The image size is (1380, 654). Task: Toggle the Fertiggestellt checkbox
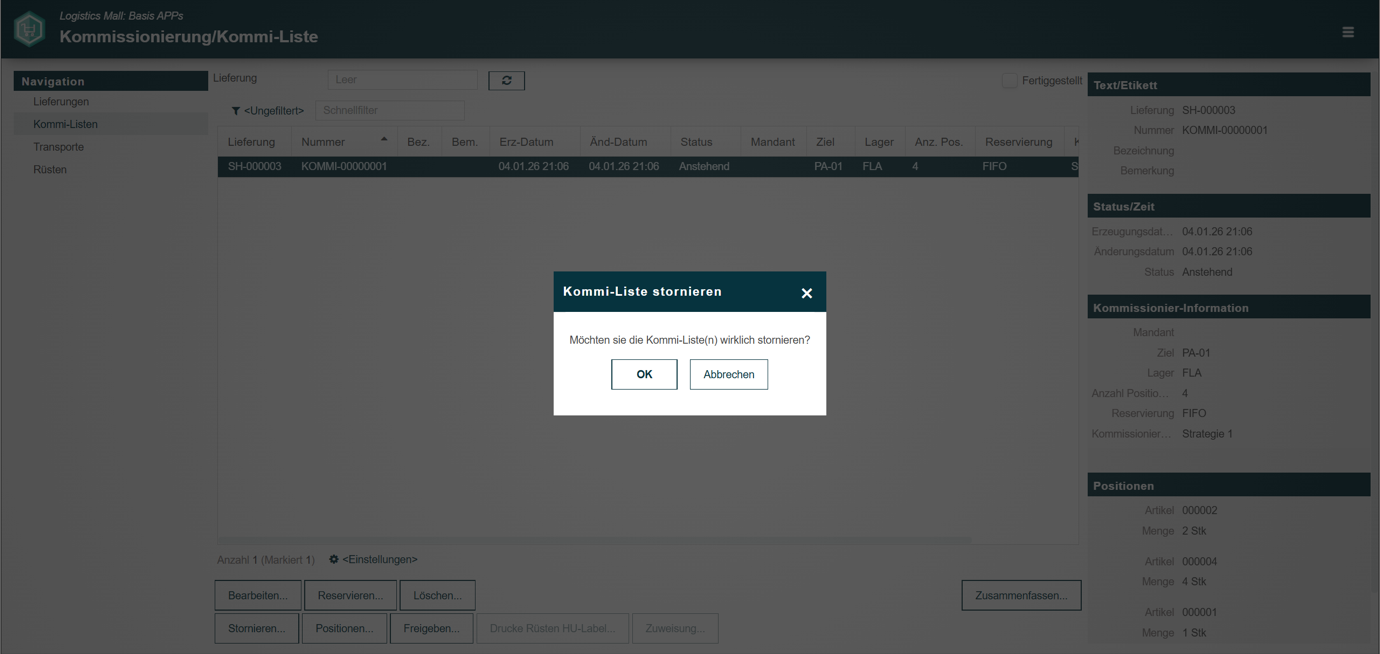(1009, 80)
